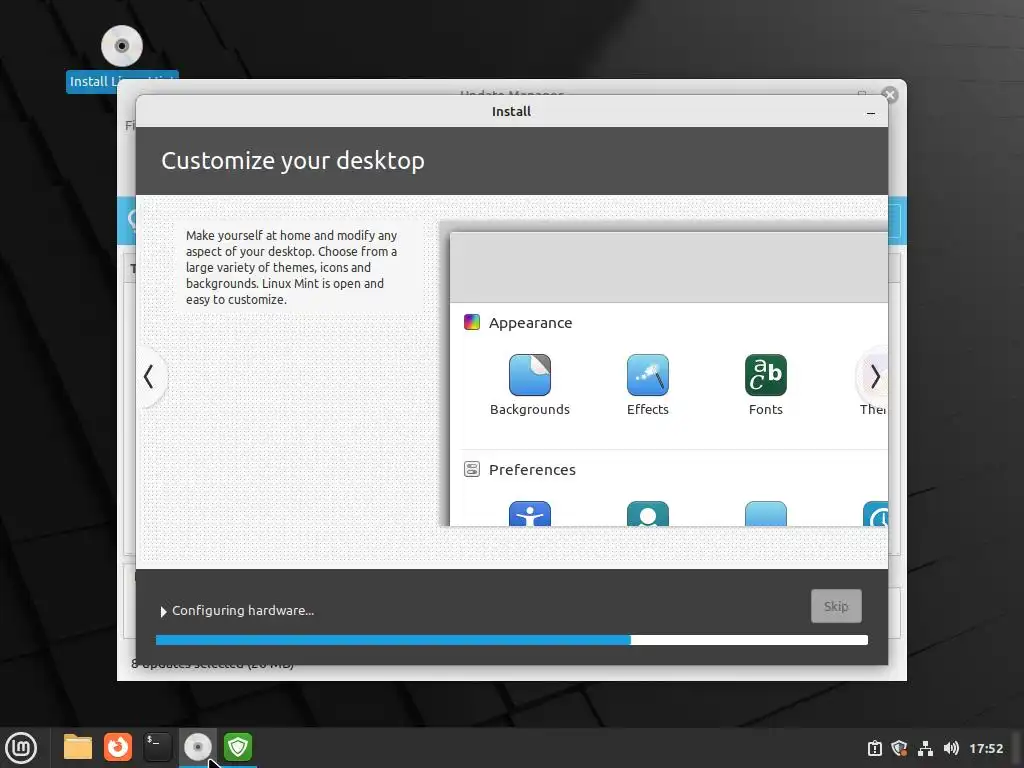This screenshot has height=768, width=1024.
Task: Click the Skip button
Action: pos(836,606)
